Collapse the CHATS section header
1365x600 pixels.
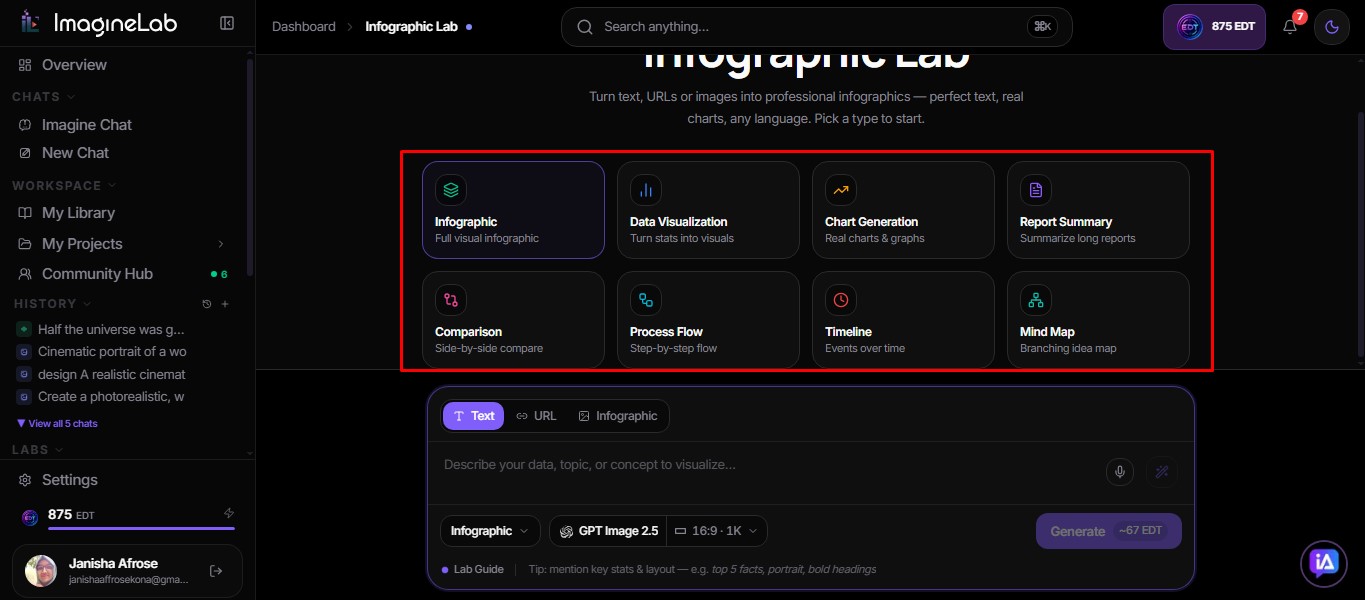[44, 97]
